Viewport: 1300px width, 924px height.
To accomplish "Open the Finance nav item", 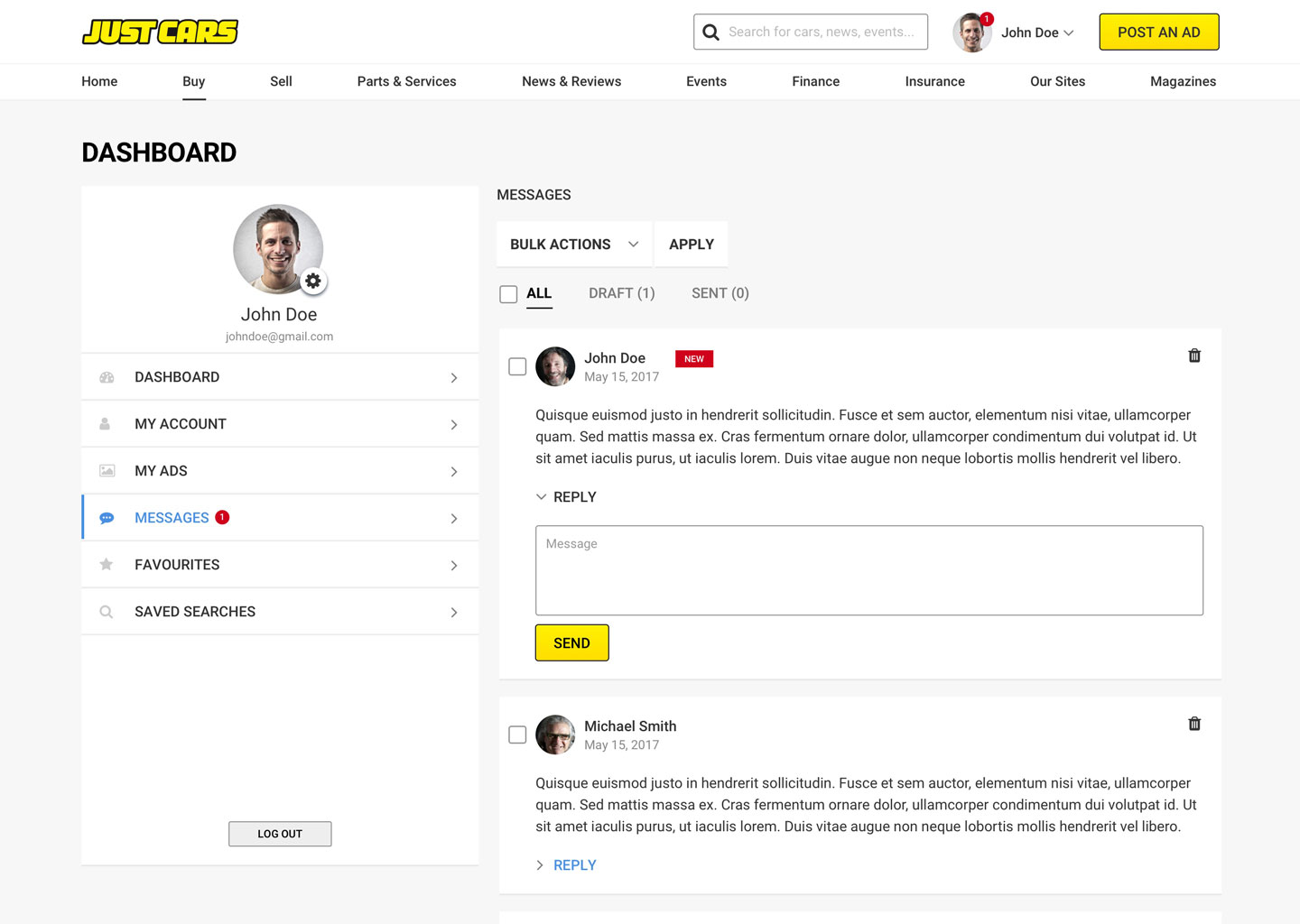I will tap(816, 81).
